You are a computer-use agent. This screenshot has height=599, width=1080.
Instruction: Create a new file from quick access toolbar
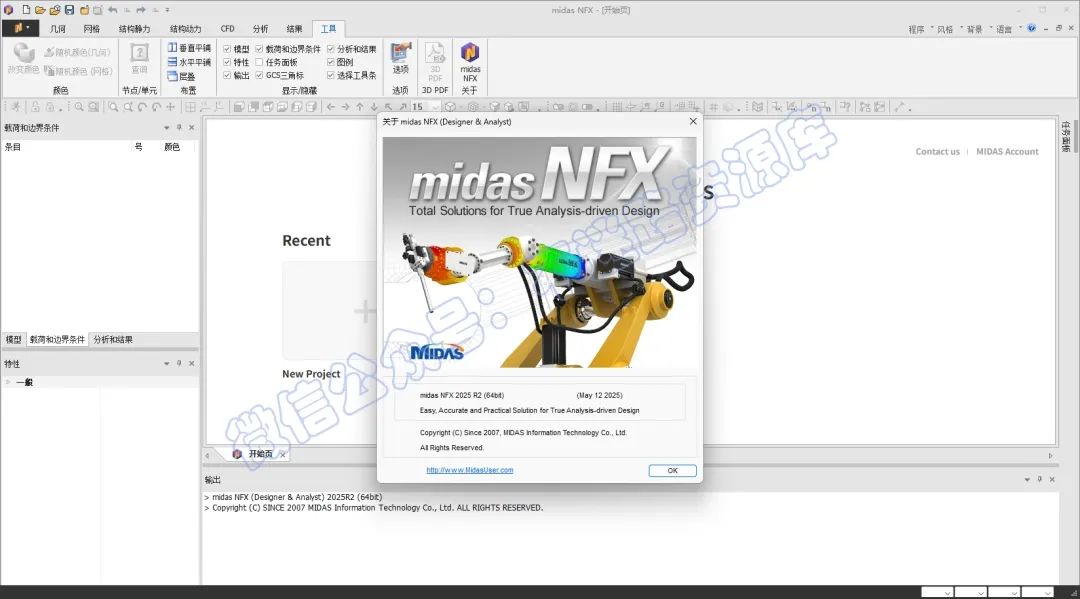pyautogui.click(x=25, y=10)
